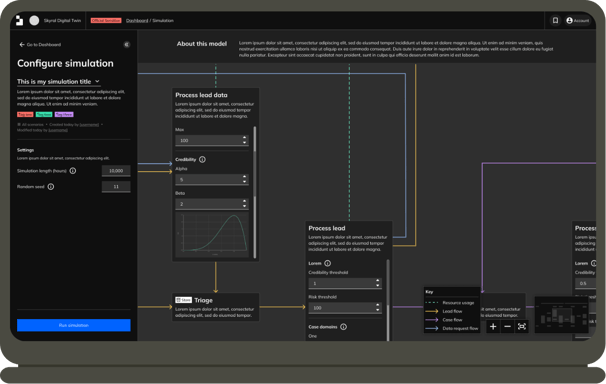Select the Process lead card title
The height and width of the screenshot is (384, 606).
327,228
